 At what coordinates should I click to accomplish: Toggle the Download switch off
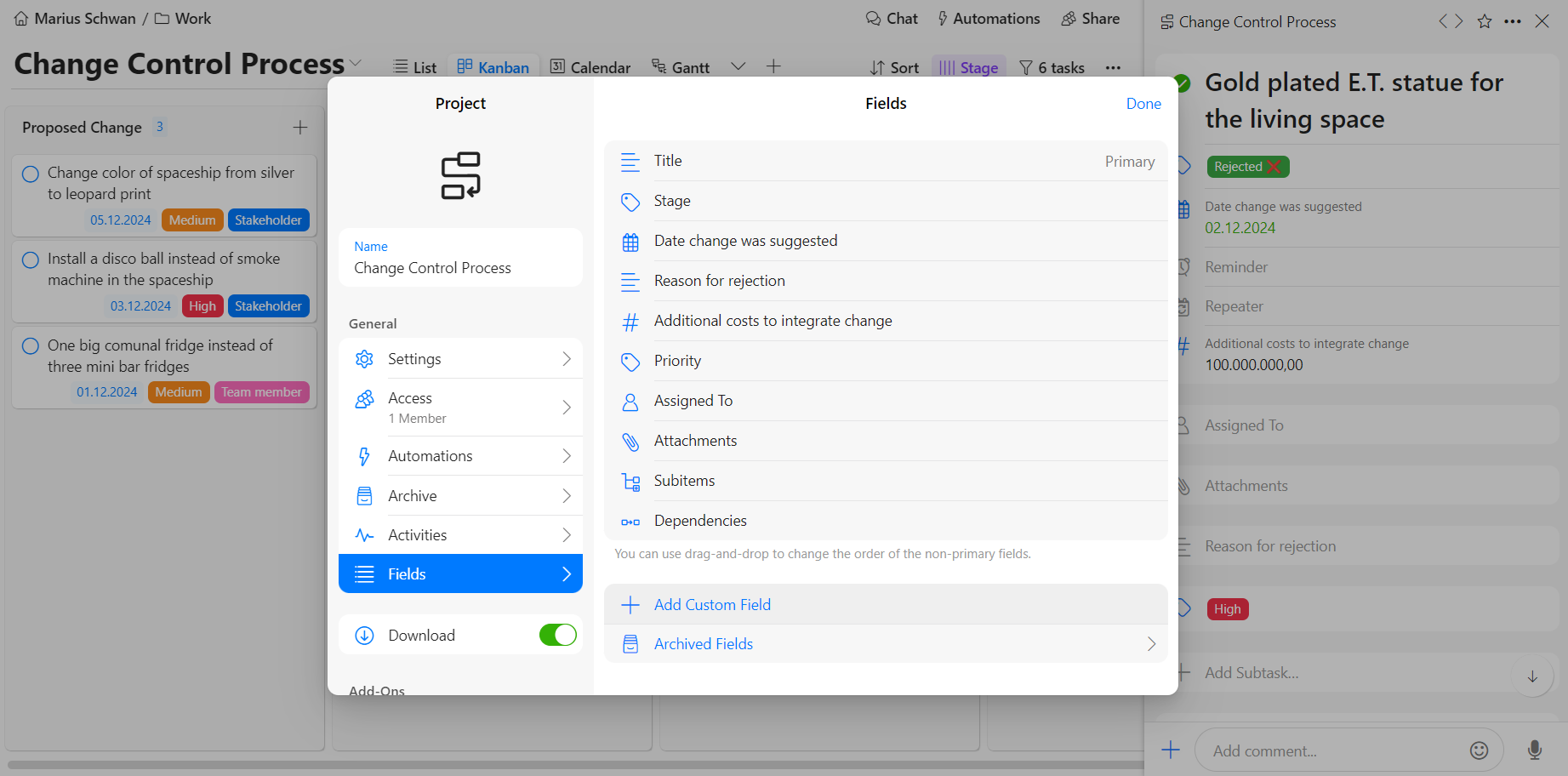(557, 635)
